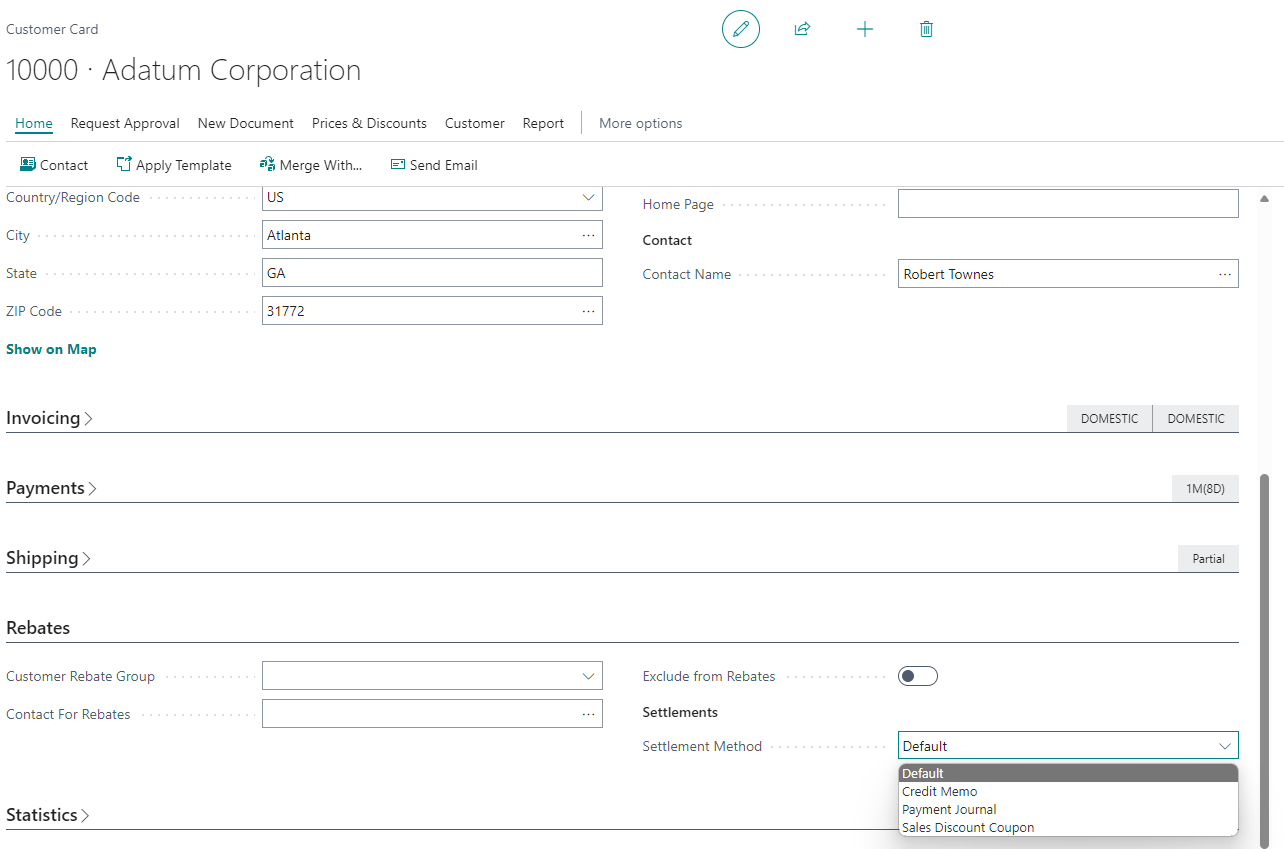
Task: Click the City field showing Atlanta
Action: [432, 235]
